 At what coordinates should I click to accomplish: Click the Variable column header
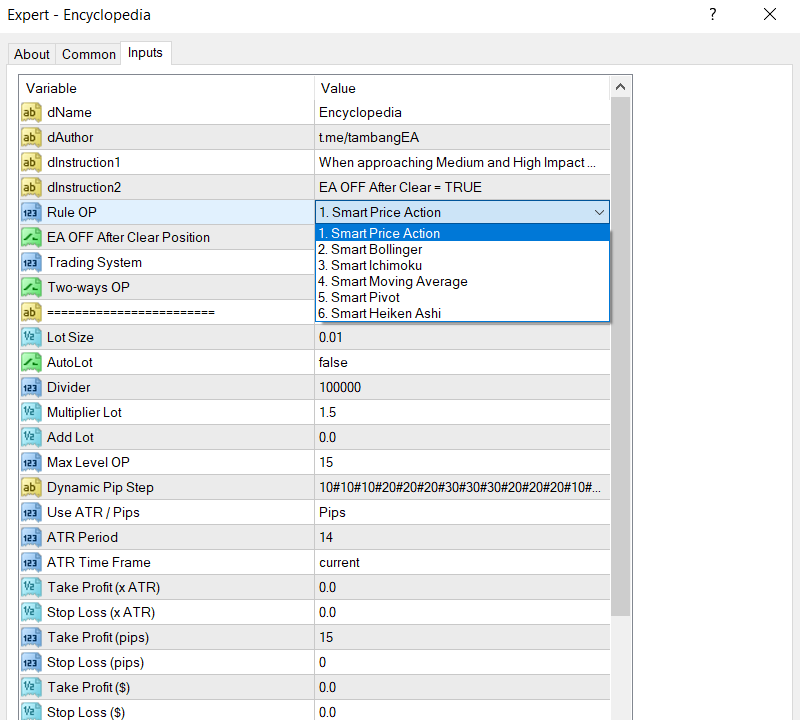tap(167, 88)
